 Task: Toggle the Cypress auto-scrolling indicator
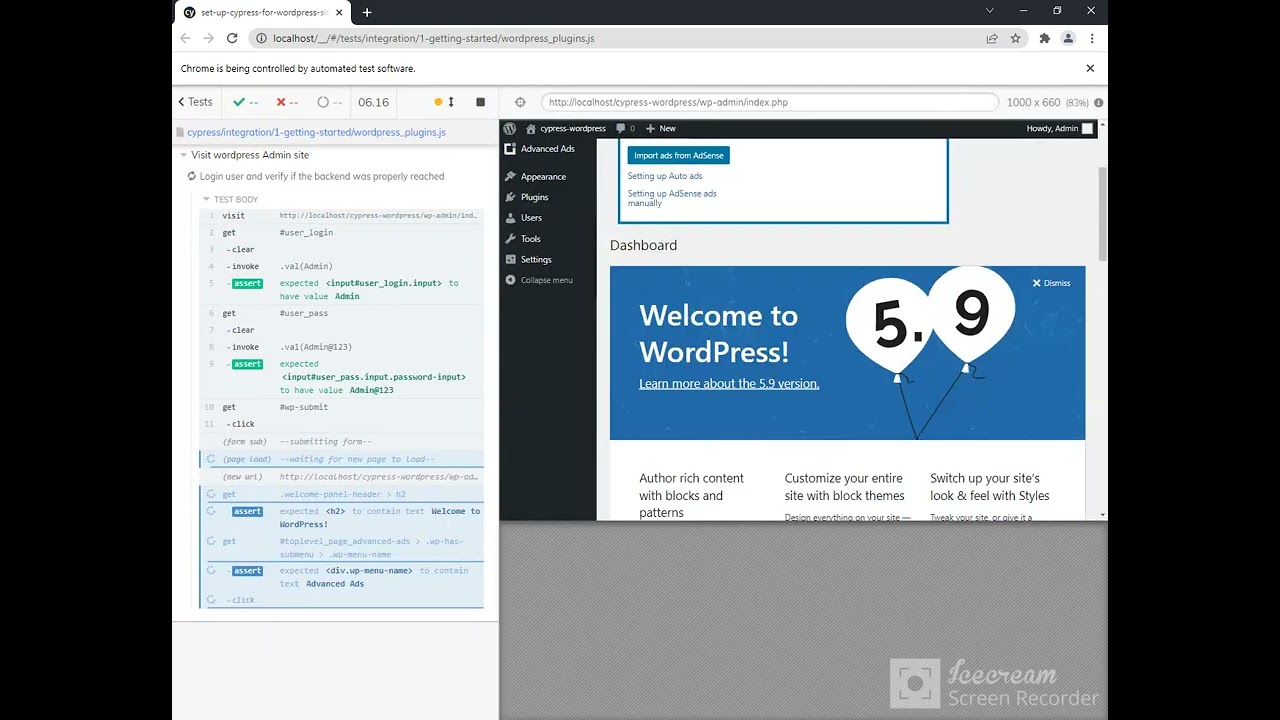click(x=445, y=102)
